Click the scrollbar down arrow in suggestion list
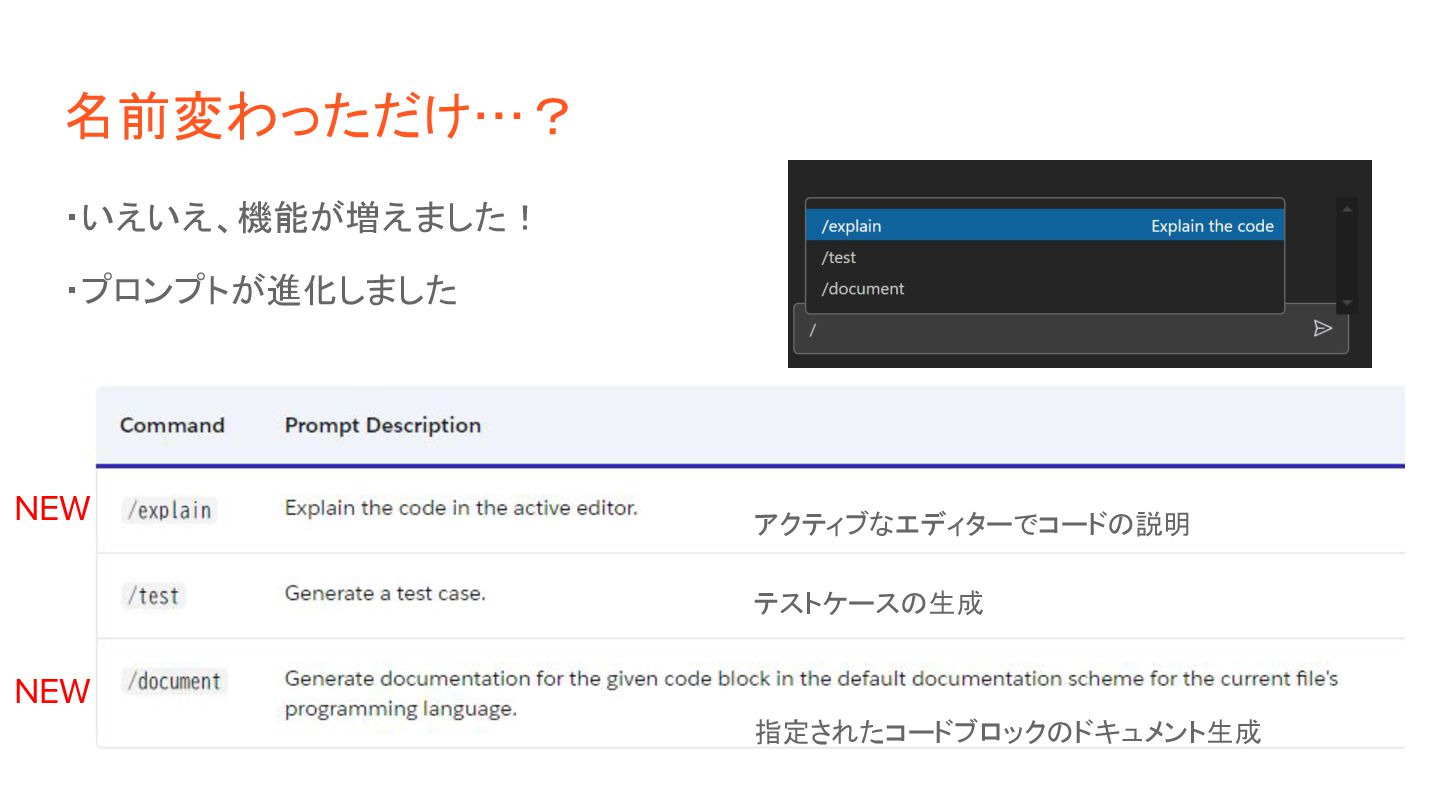The image size is (1440, 810). [1347, 303]
